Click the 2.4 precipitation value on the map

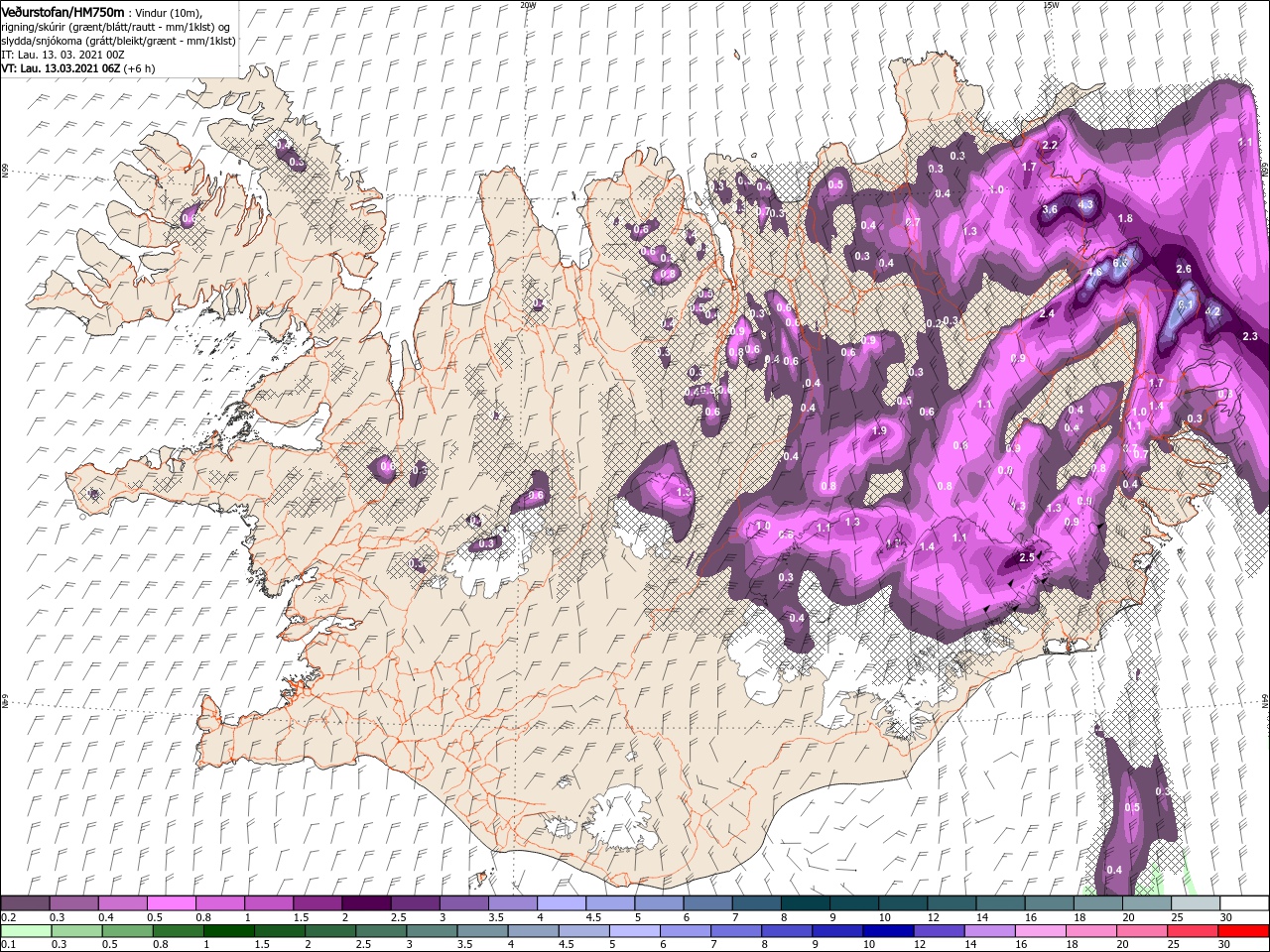pos(1047,313)
